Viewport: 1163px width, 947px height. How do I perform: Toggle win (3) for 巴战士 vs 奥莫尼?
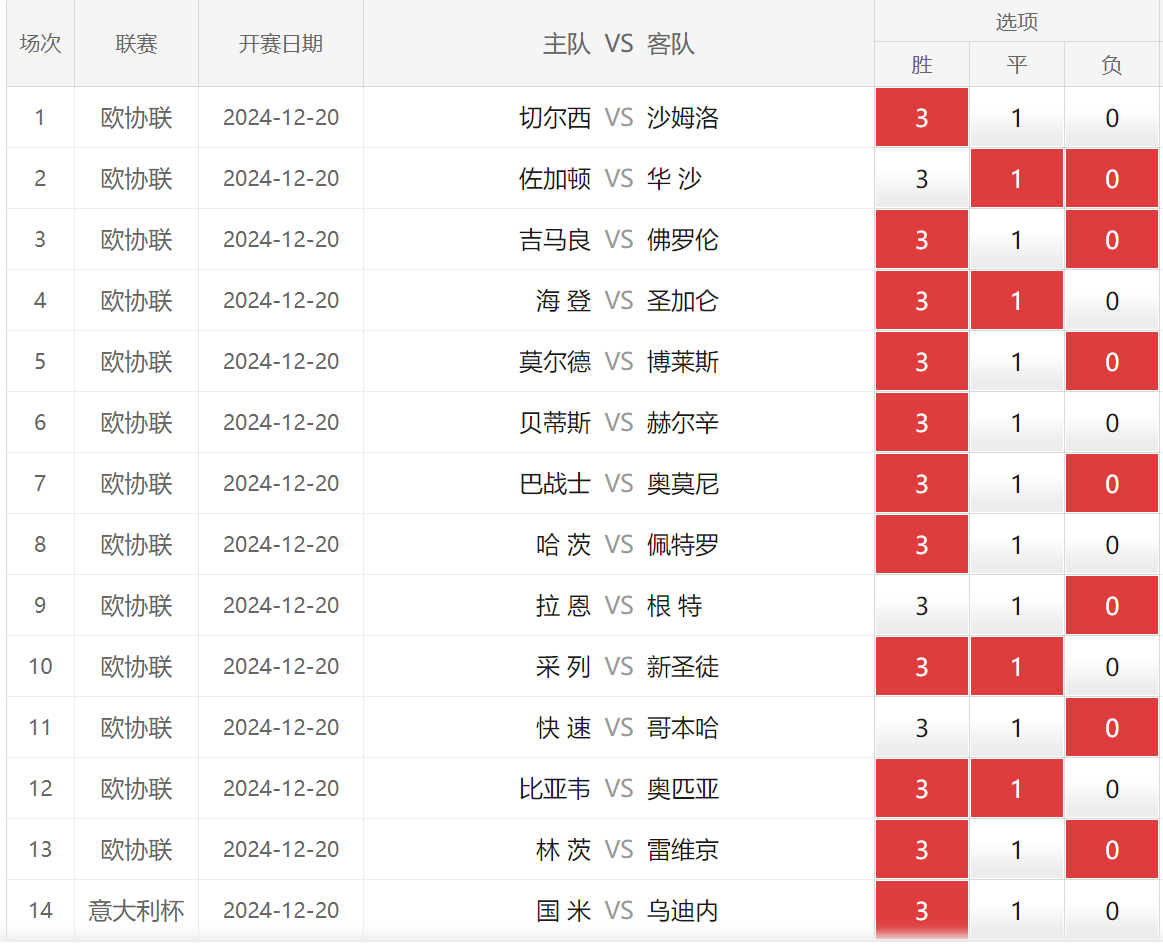[921, 484]
